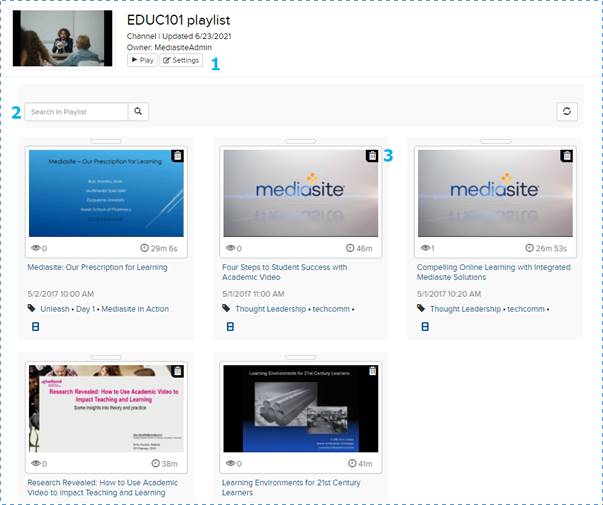This screenshot has width=603, height=505.
Task: Open Research Revealed: How to Use Academic Video link
Action: [x=103, y=487]
